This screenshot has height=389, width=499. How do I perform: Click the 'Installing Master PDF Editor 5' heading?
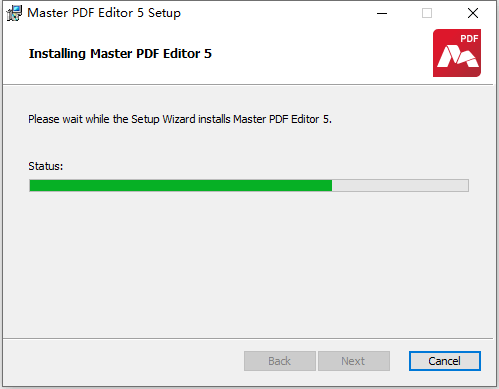(x=120, y=54)
